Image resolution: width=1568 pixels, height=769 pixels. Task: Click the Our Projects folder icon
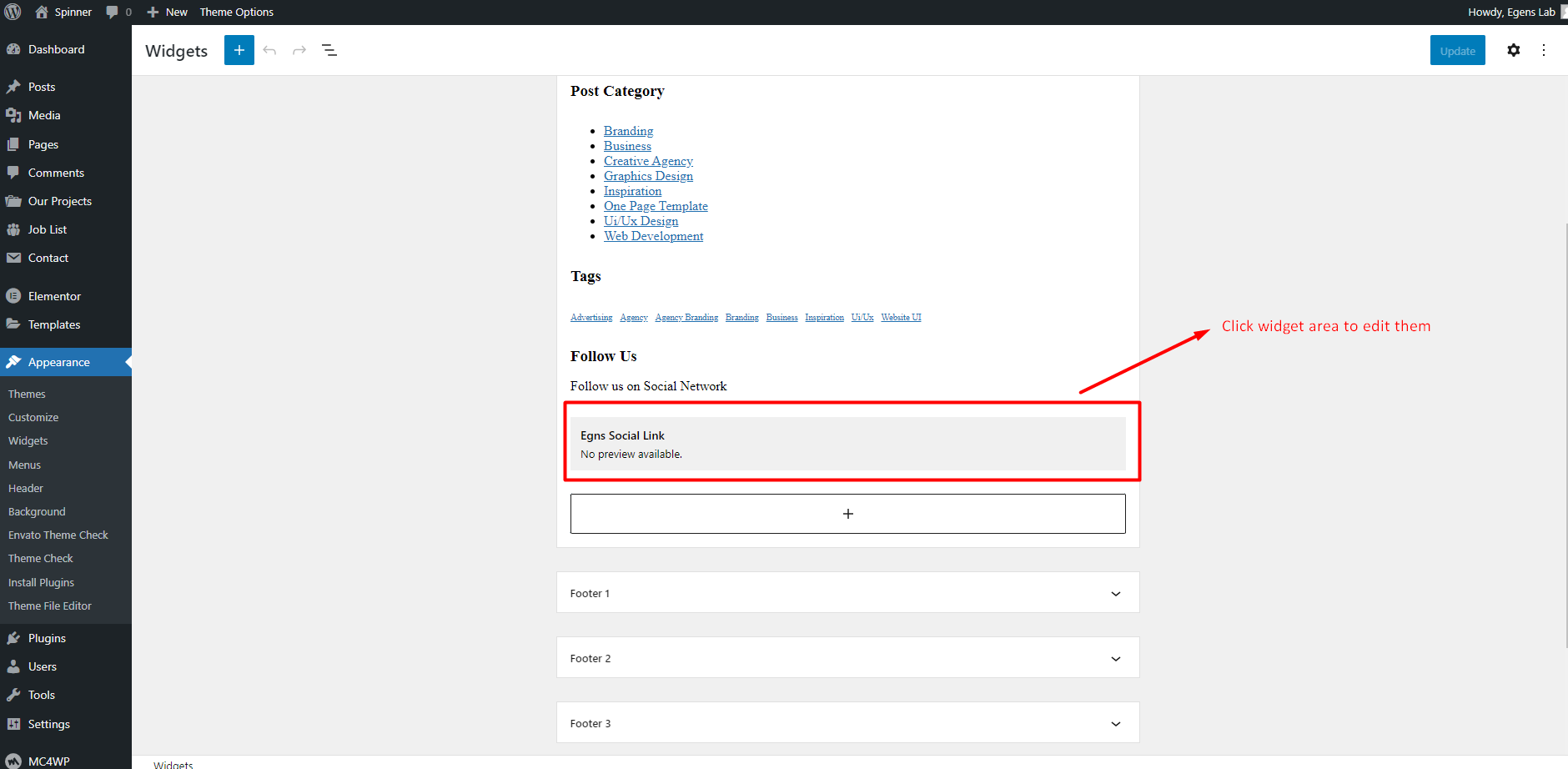(13, 201)
